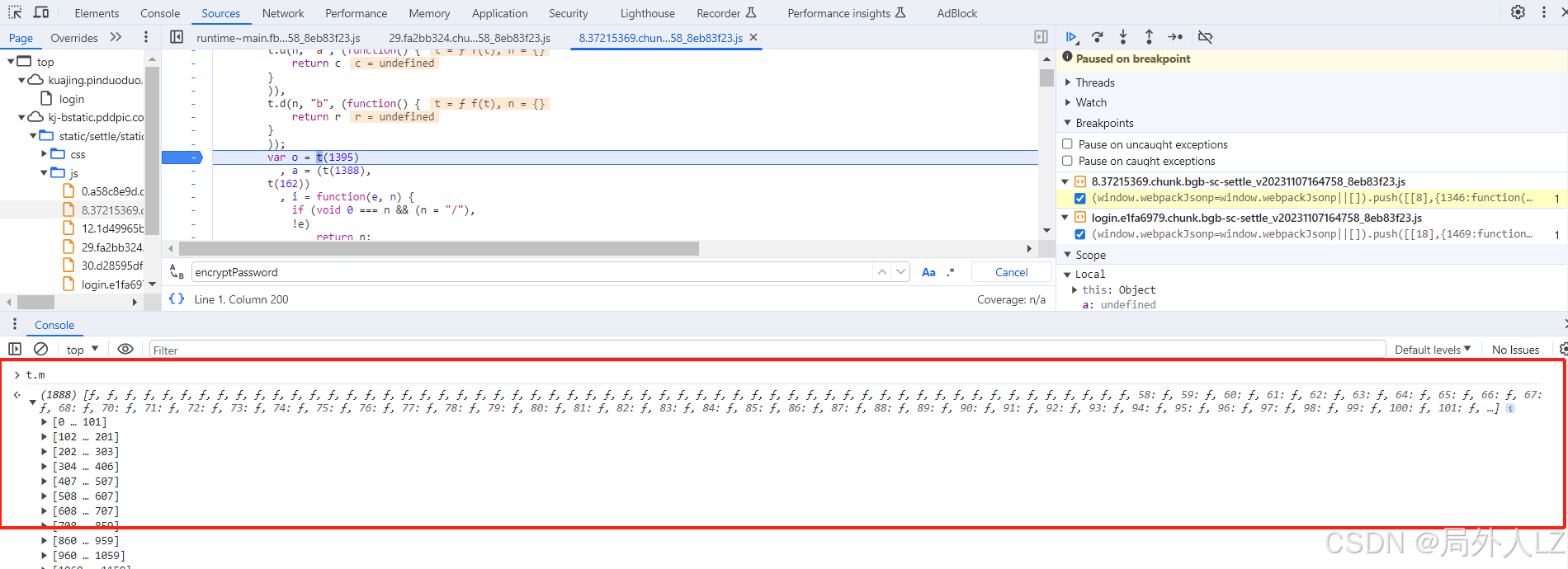This screenshot has width=1568, height=569.
Task: Open DevTools three-dot customize menu
Action: coord(1544,12)
